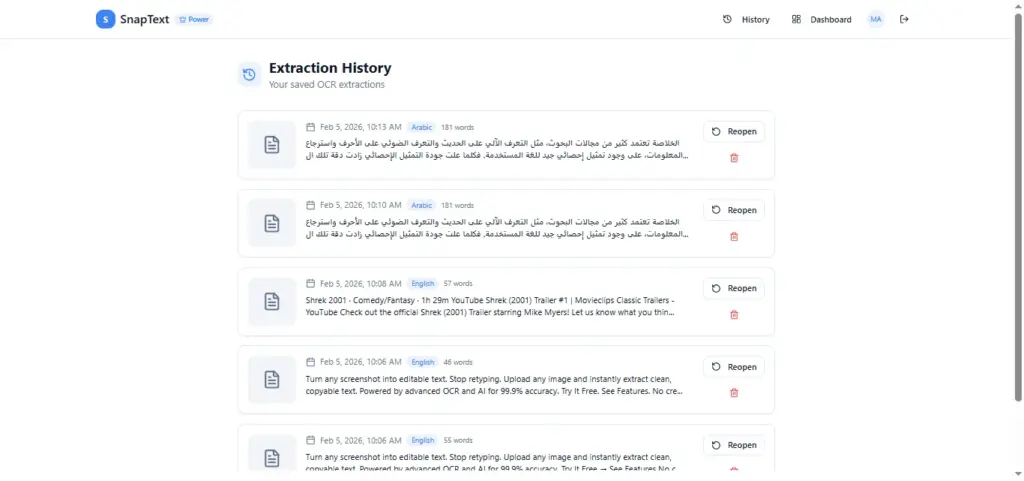Reopen the 10:13 AM Arabic extraction
1024x481 pixels.
click(x=733, y=132)
